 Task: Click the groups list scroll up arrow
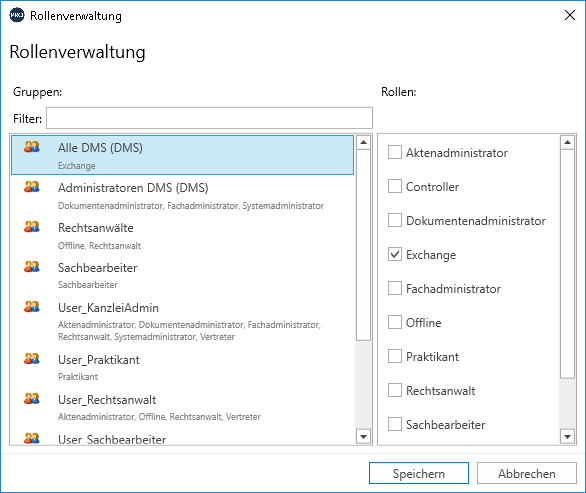[363, 142]
